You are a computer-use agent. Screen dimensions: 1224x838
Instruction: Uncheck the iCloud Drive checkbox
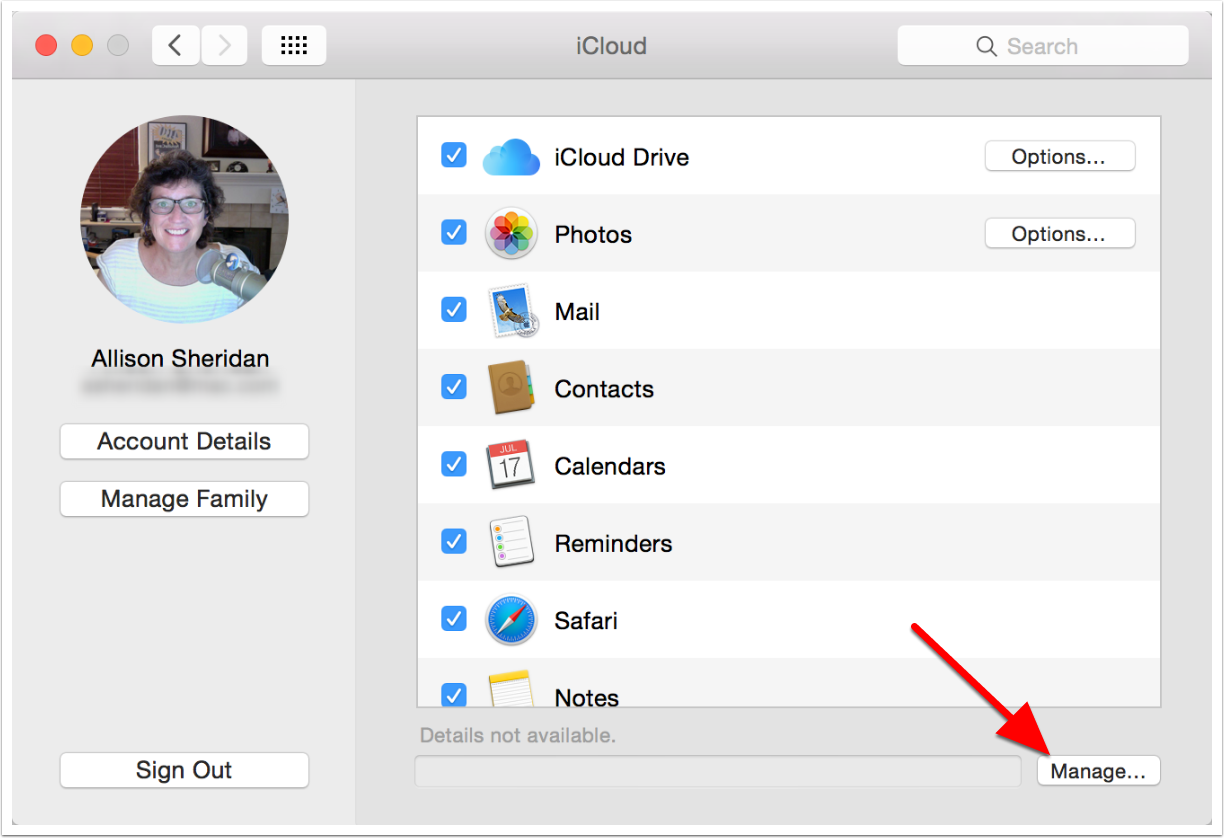point(454,156)
